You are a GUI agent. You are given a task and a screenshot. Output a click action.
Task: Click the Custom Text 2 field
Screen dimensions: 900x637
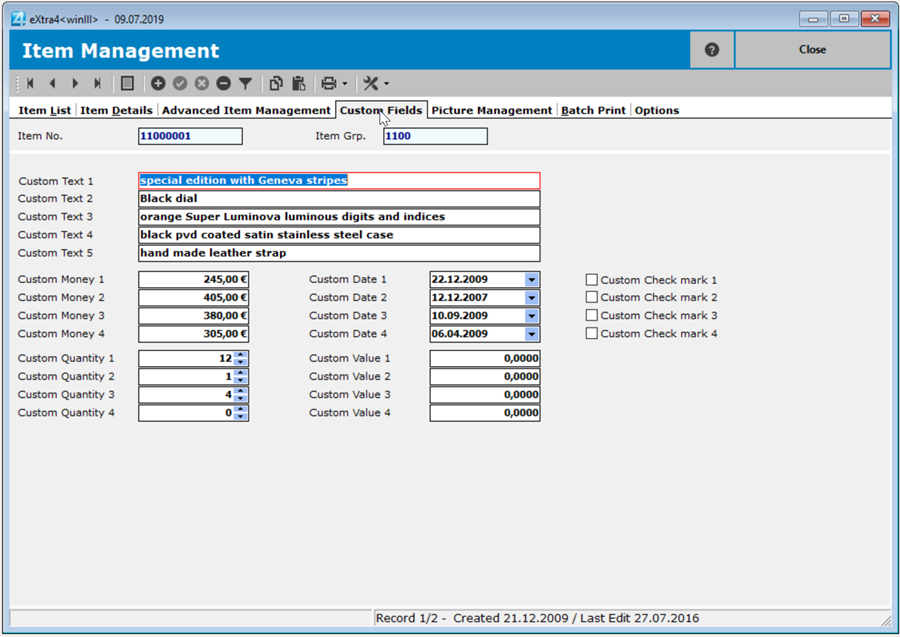(x=339, y=199)
